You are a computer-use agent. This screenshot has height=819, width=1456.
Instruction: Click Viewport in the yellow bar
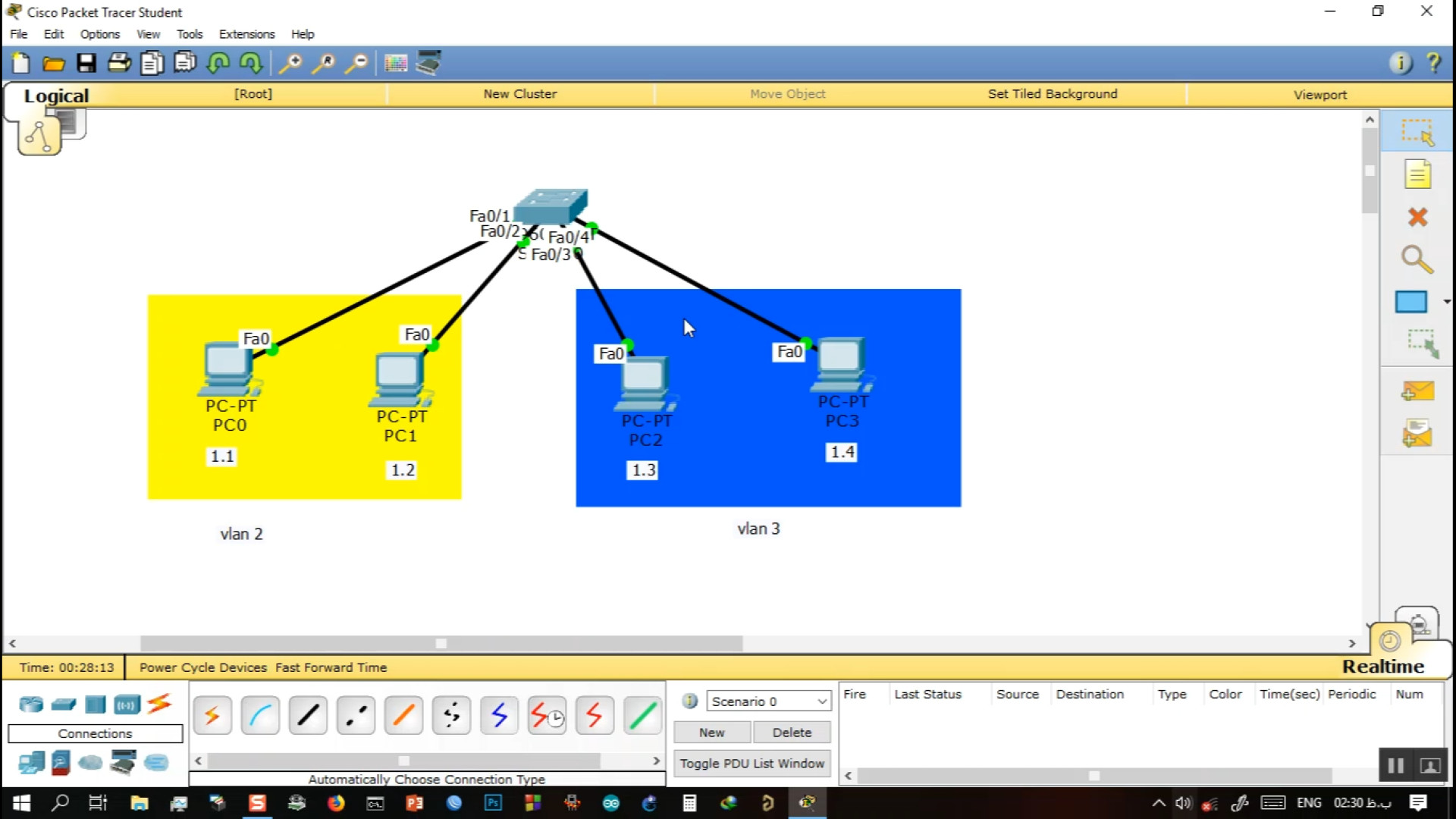(1320, 95)
